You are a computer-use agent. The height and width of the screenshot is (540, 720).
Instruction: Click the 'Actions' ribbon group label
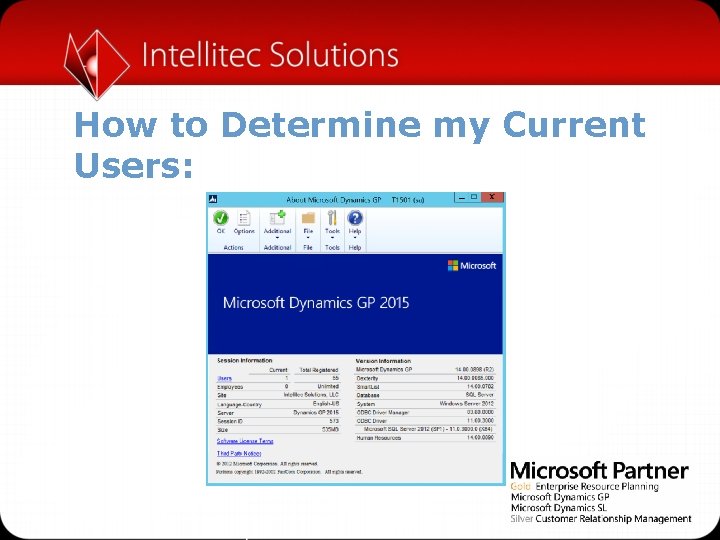point(233,248)
